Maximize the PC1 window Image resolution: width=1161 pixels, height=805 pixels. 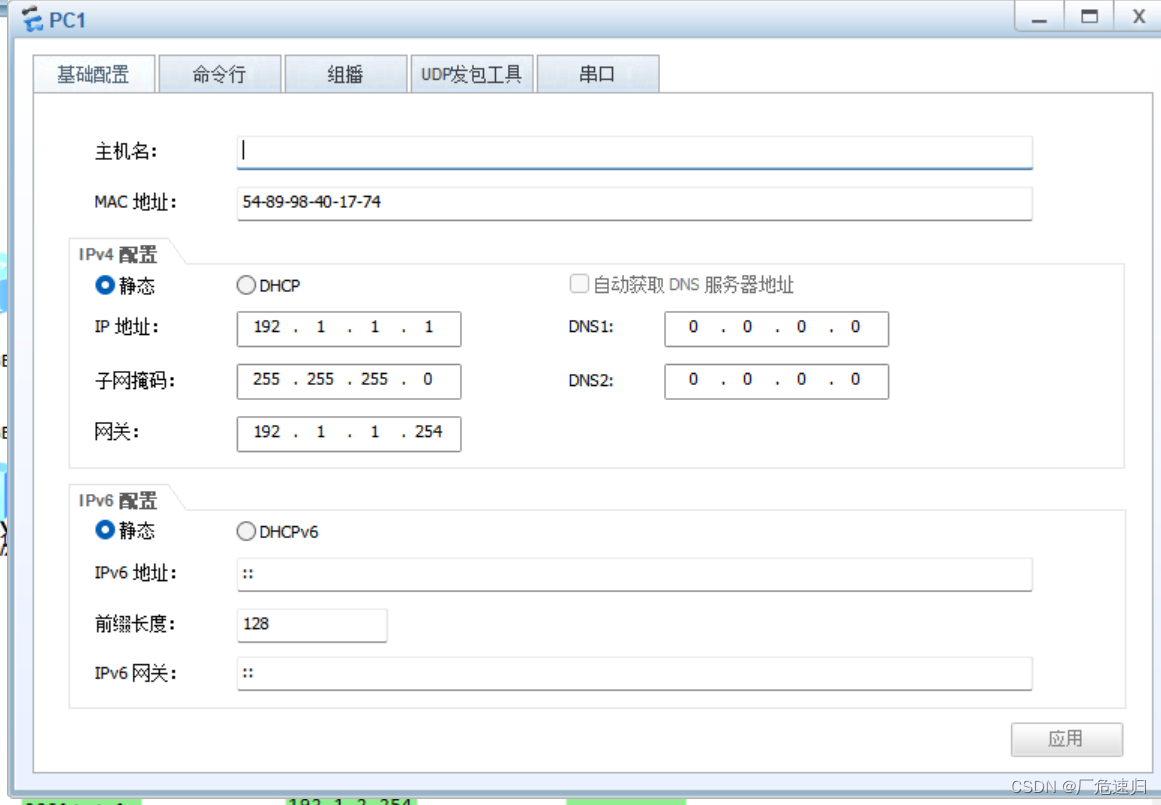(x=1089, y=16)
